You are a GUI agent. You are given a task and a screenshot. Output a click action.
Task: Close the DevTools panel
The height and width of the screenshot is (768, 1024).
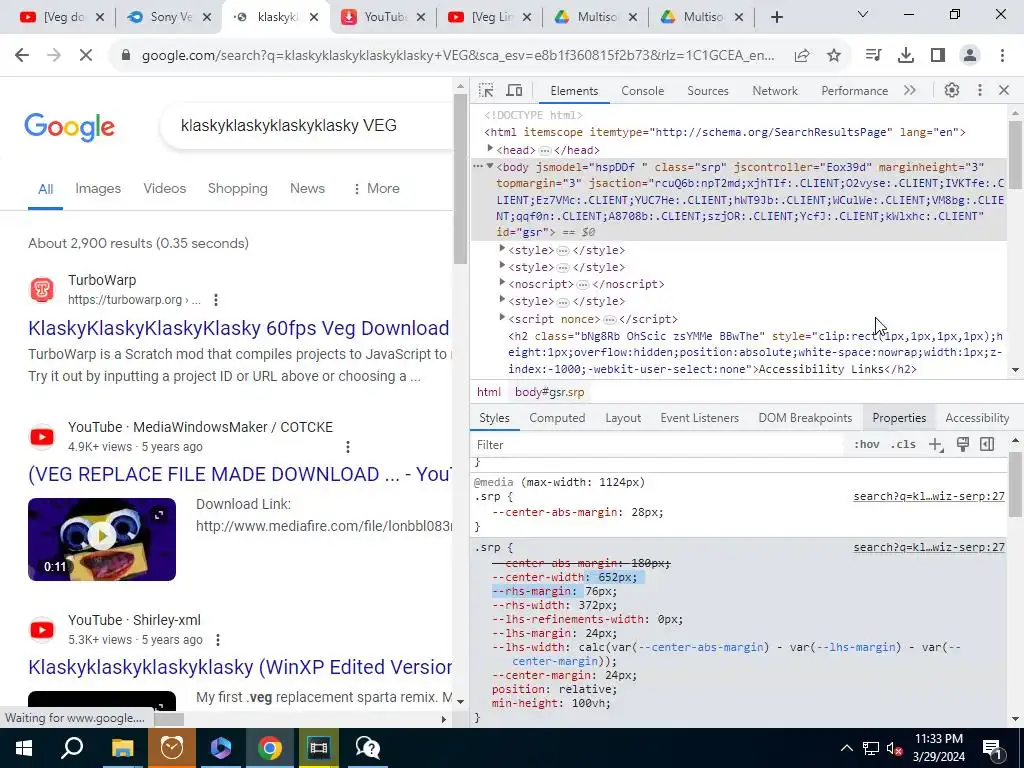[x=1004, y=91]
